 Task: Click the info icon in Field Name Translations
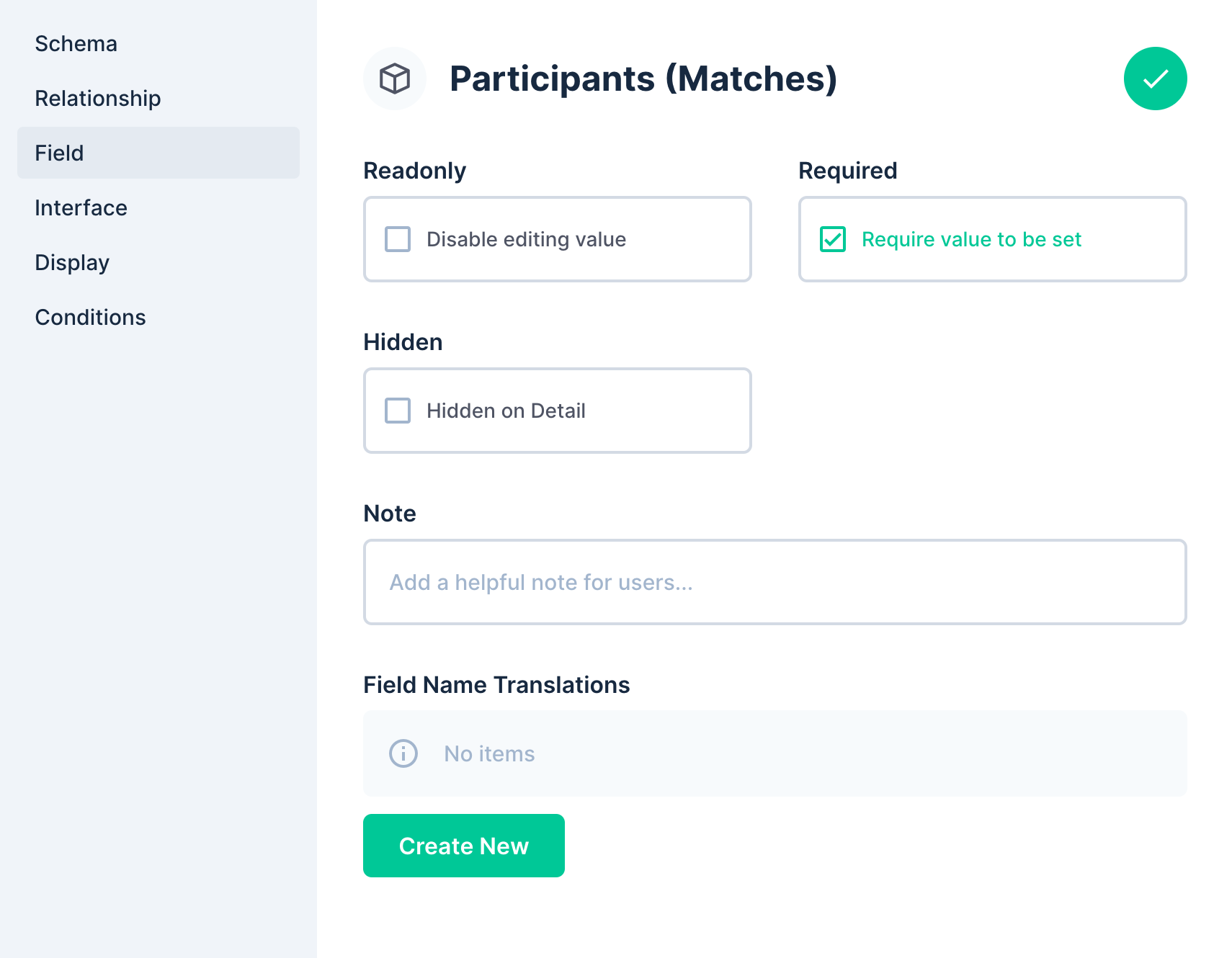pyautogui.click(x=403, y=753)
